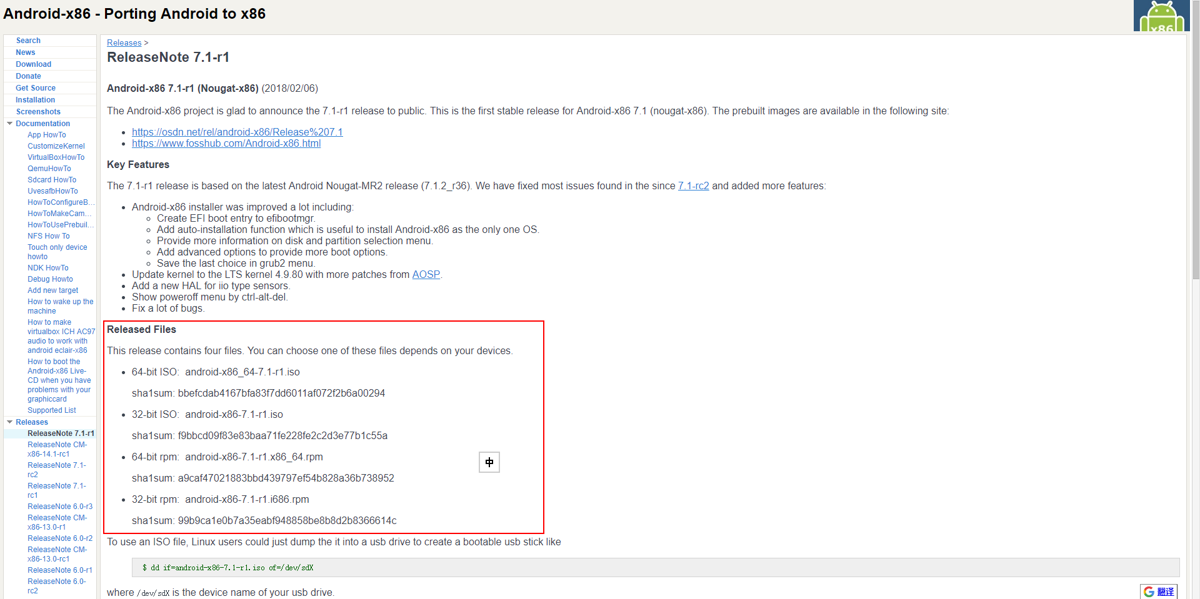1200x599 pixels.
Task: Click the sha1sum starting with bbefcdab
Action: coord(281,393)
